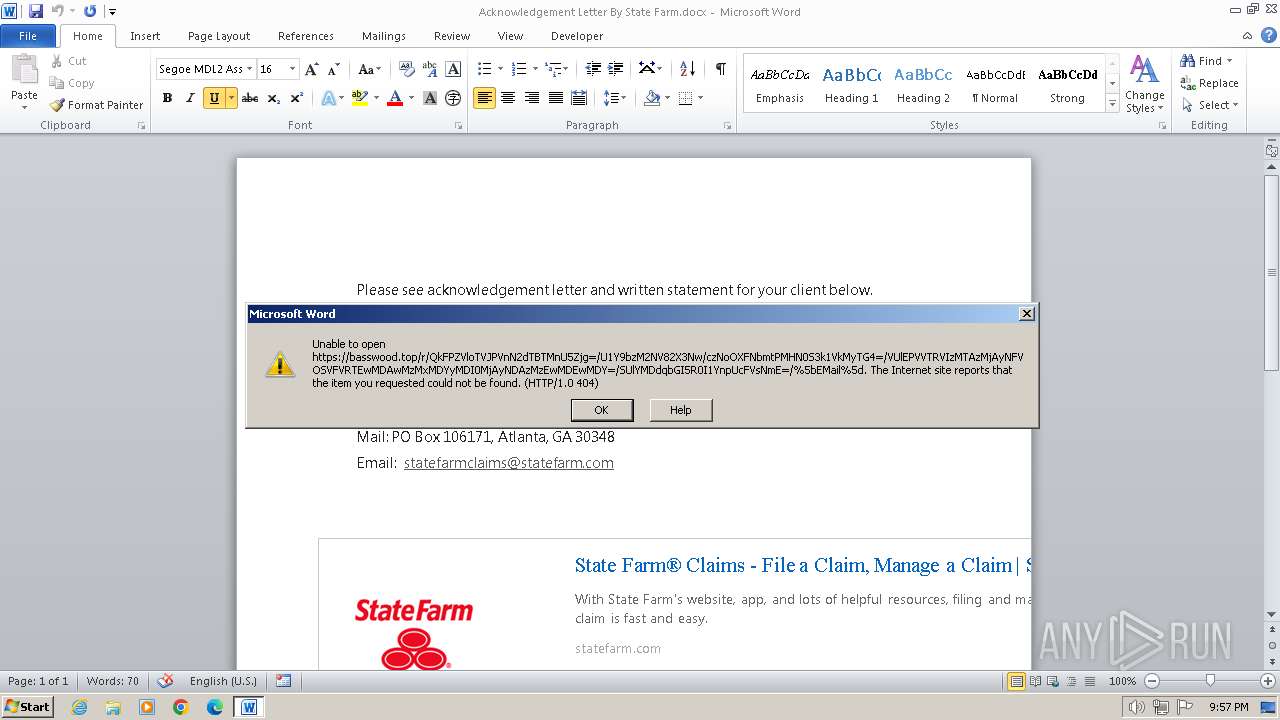
Task: Toggle Show/Hide paragraph marks
Action: tap(720, 69)
